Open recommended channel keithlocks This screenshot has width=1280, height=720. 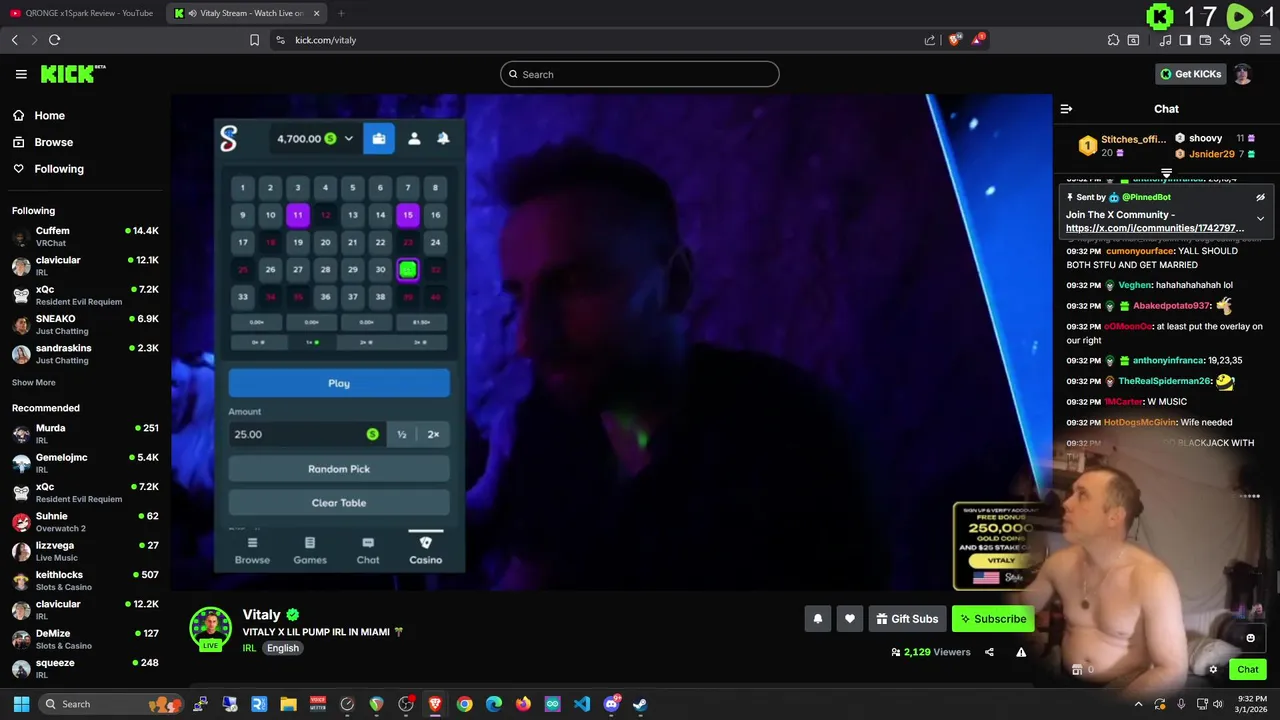pos(85,581)
